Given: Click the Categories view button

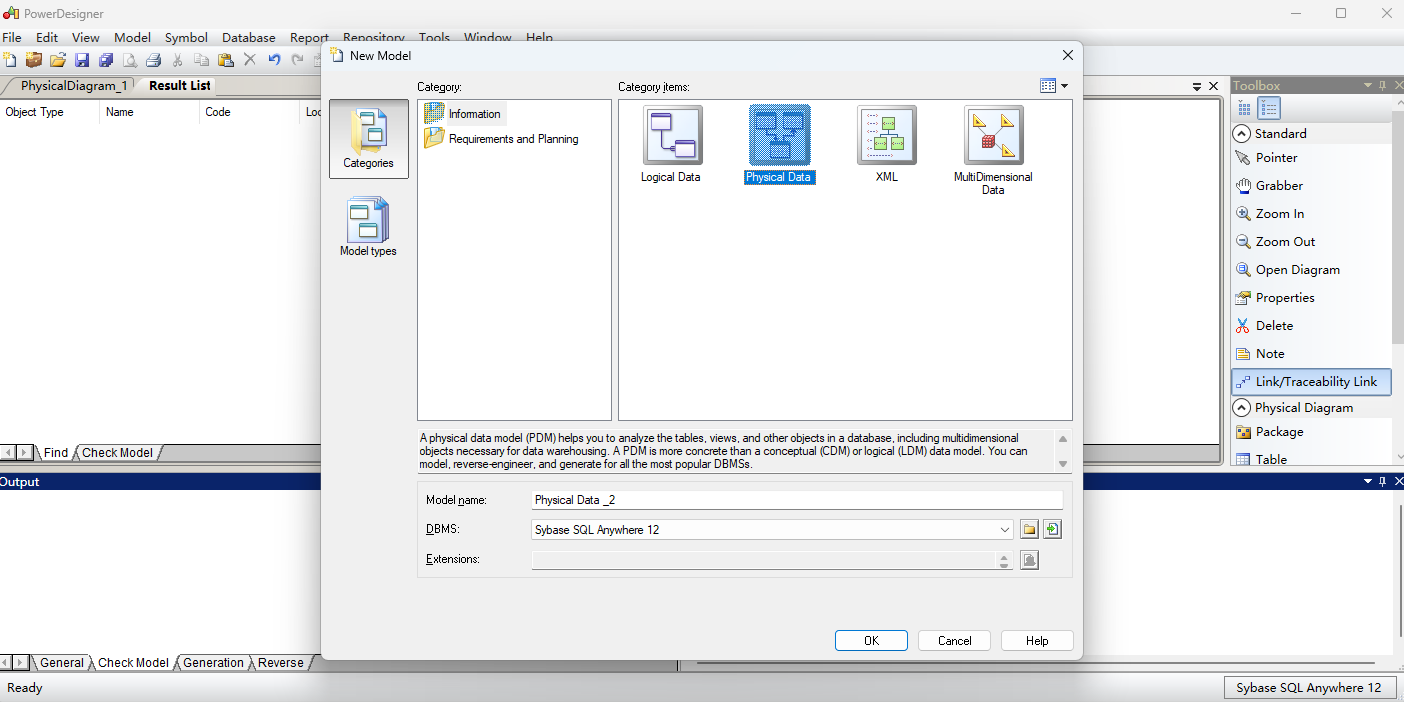Looking at the screenshot, I should coord(368,139).
